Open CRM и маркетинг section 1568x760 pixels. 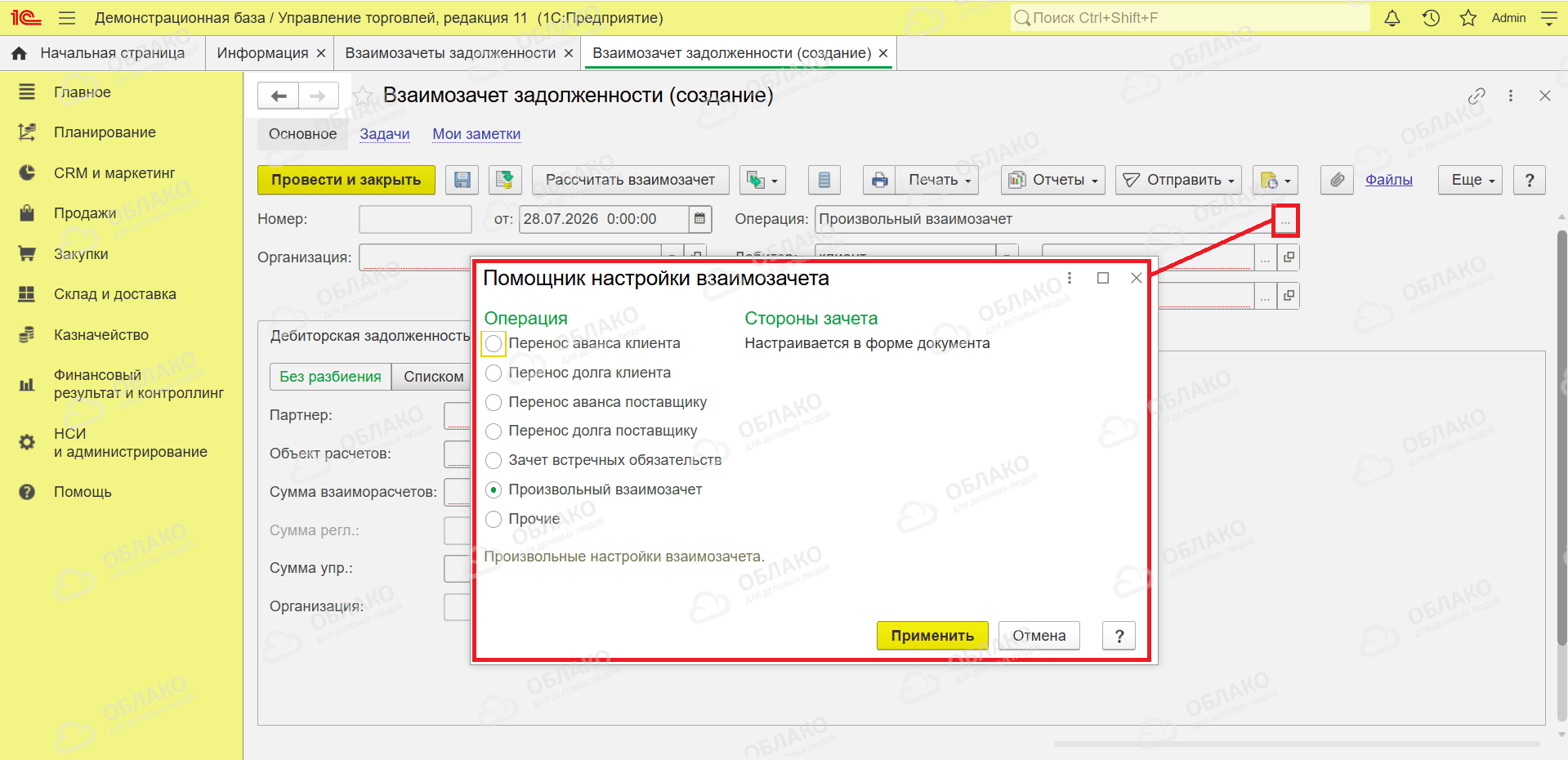114,173
